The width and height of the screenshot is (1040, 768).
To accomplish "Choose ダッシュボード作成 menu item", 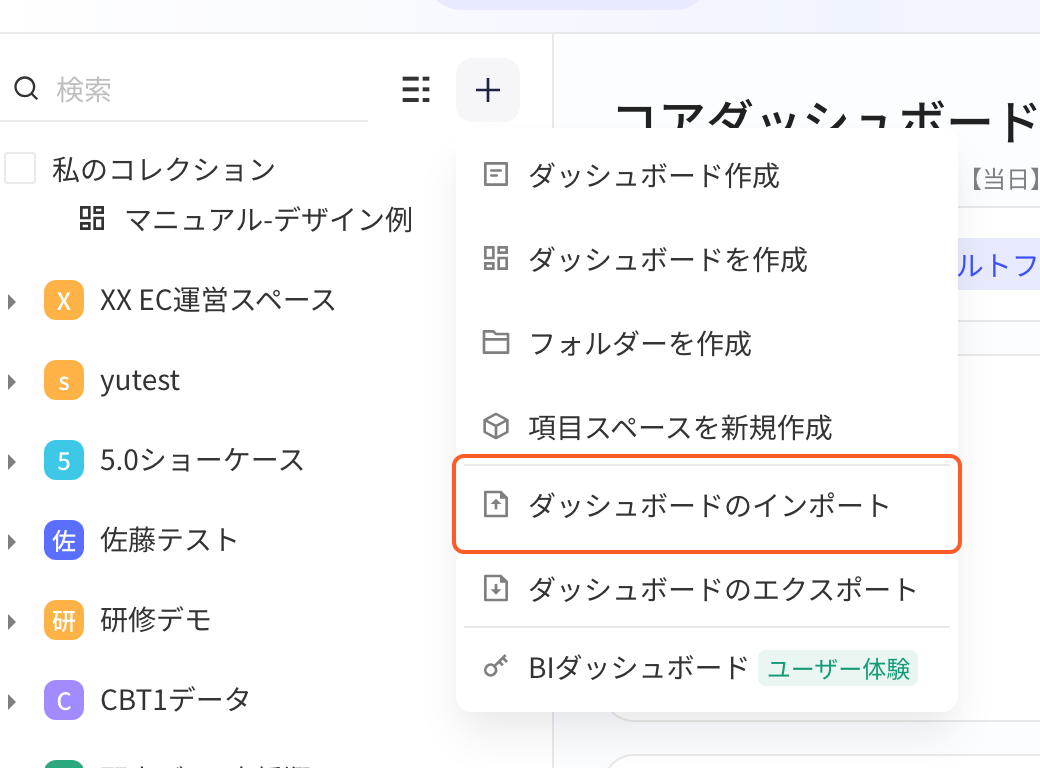I will pyautogui.click(x=706, y=175).
